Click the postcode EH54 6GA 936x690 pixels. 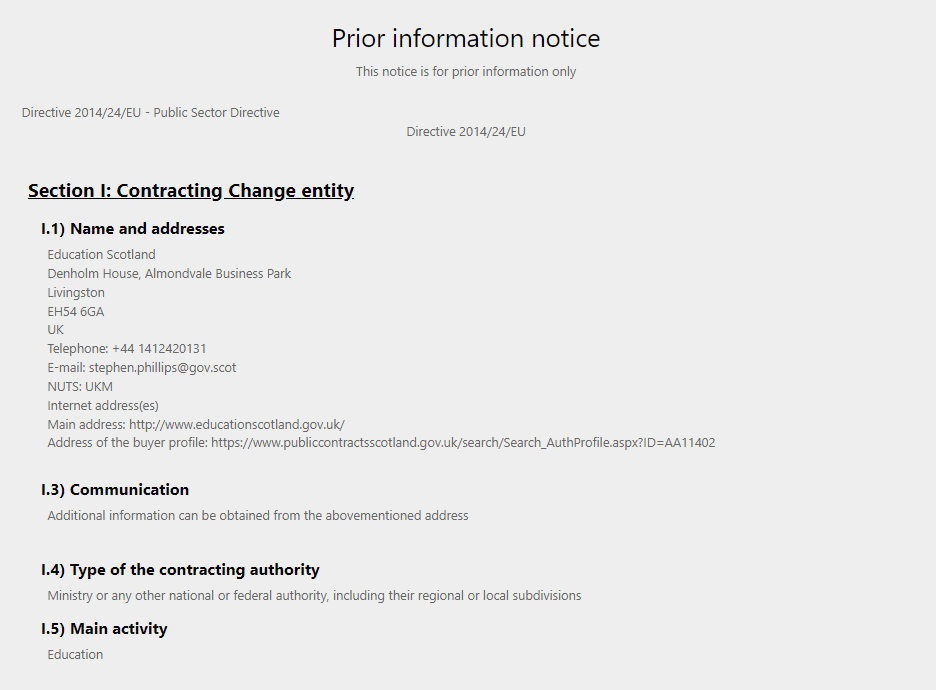click(76, 312)
